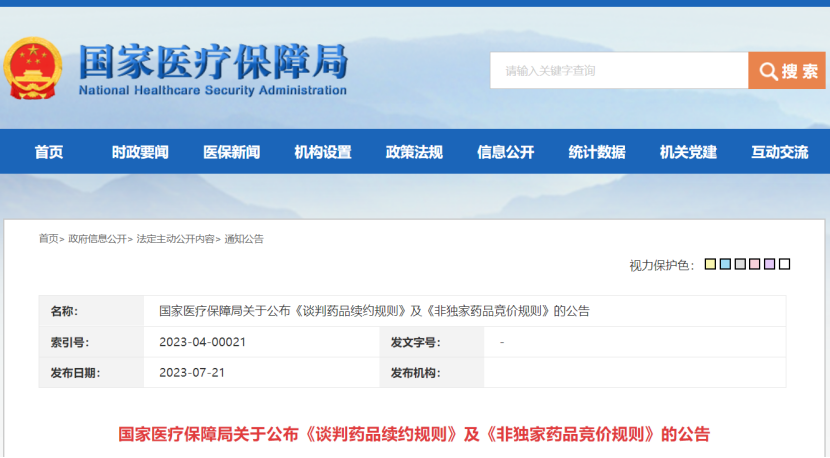Focus the keyword search input field
This screenshot has width=830, height=458.
(x=619, y=70)
